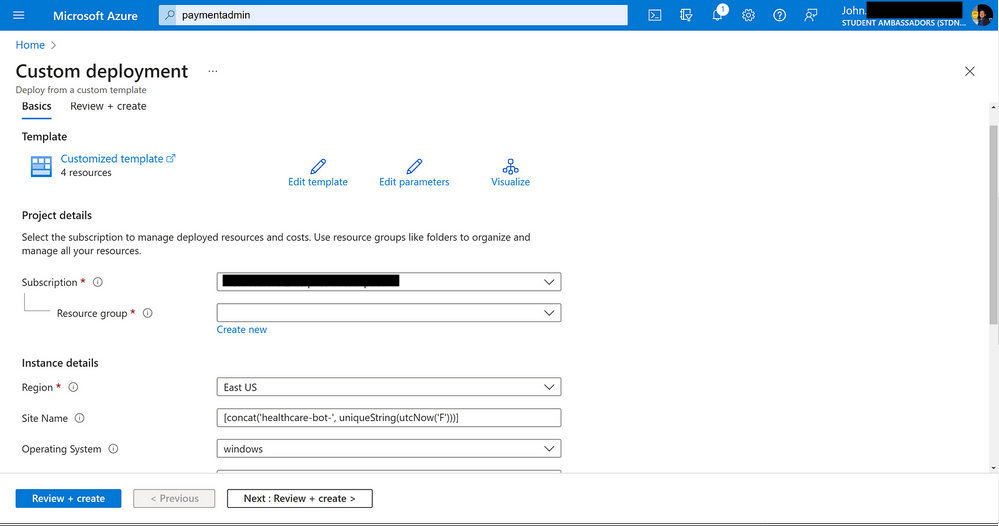Viewport: 999px width, 526px height.
Task: Open portal settings gear
Action: 748,15
